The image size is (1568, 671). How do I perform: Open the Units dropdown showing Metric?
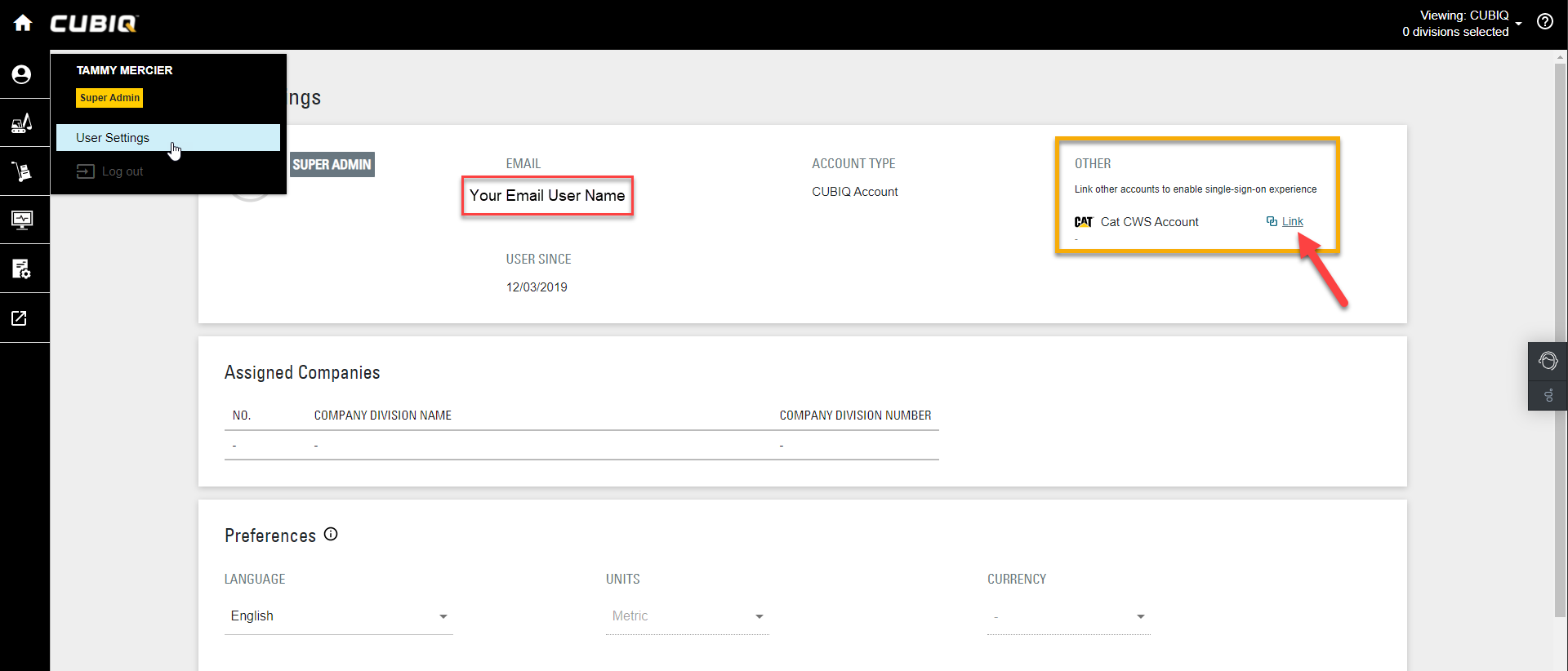point(687,616)
